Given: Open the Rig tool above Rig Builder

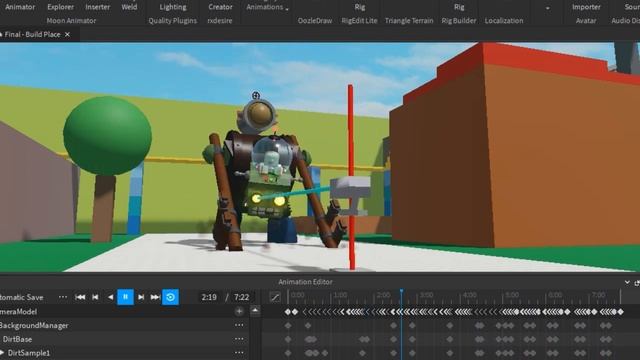Looking at the screenshot, I should (x=459, y=7).
